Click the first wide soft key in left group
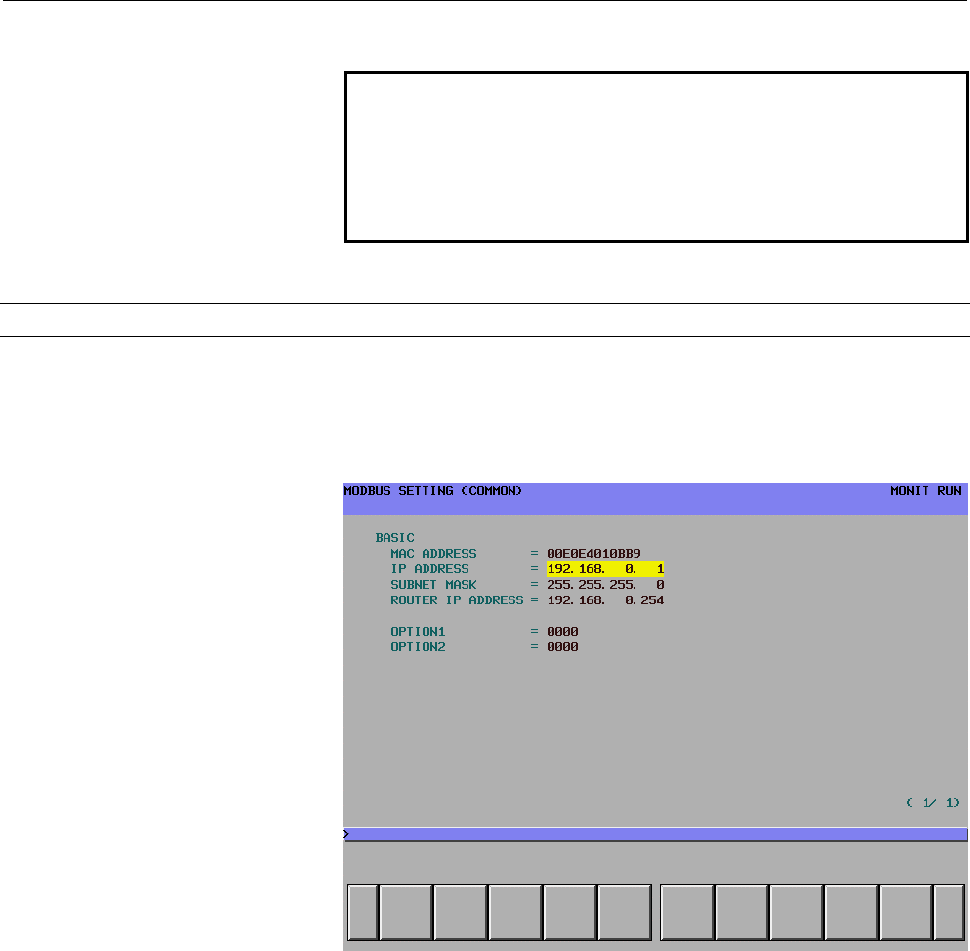 (406, 912)
